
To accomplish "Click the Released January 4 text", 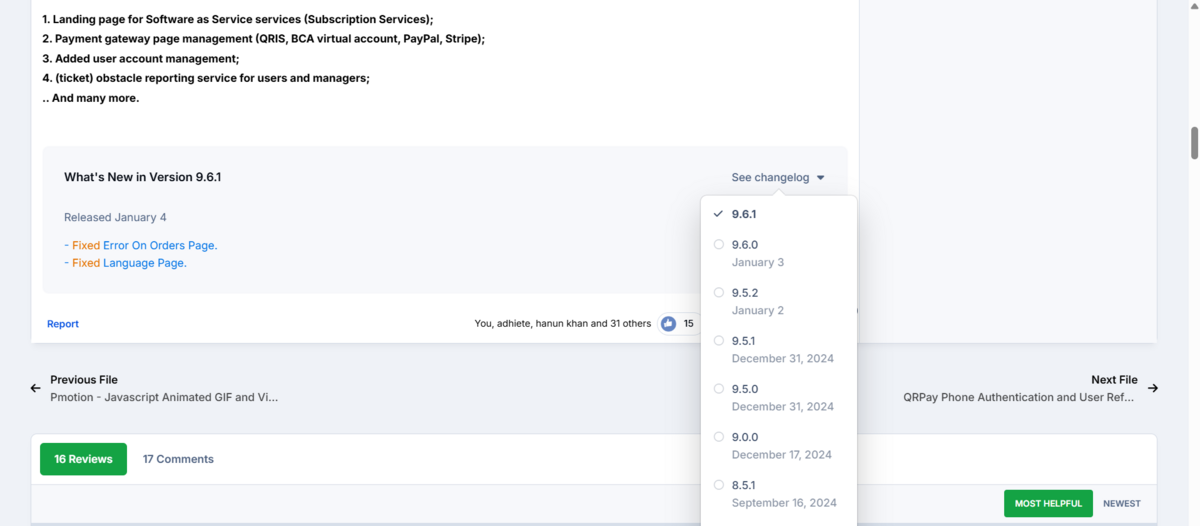I will pos(115,217).
